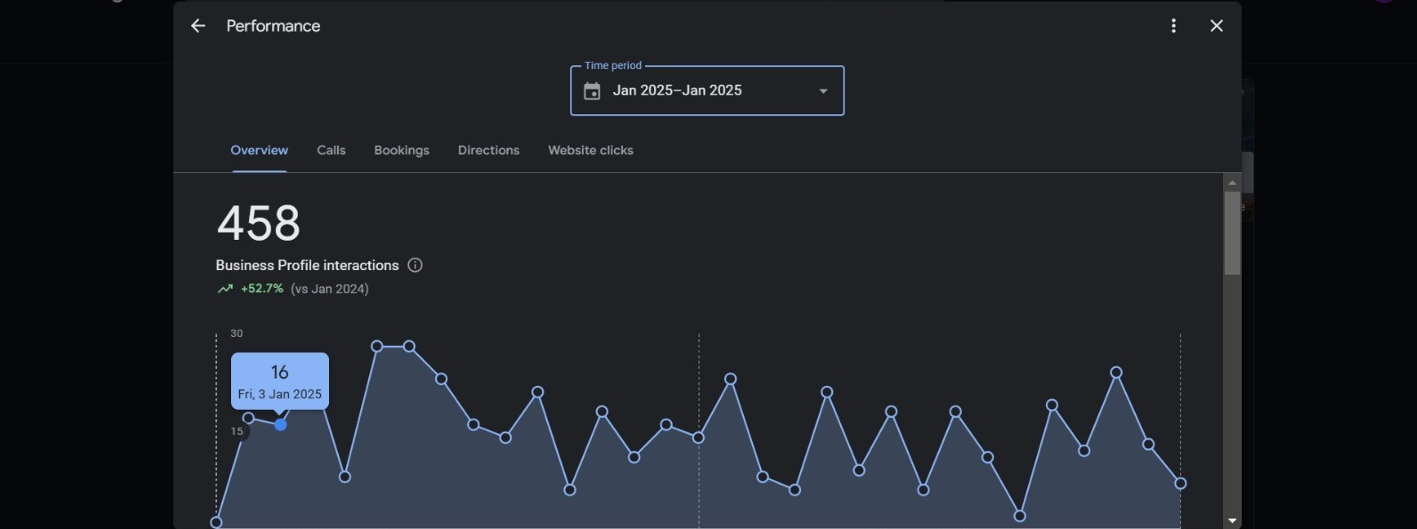Open the three-dot more options menu
The image size is (1417, 529).
(x=1174, y=26)
